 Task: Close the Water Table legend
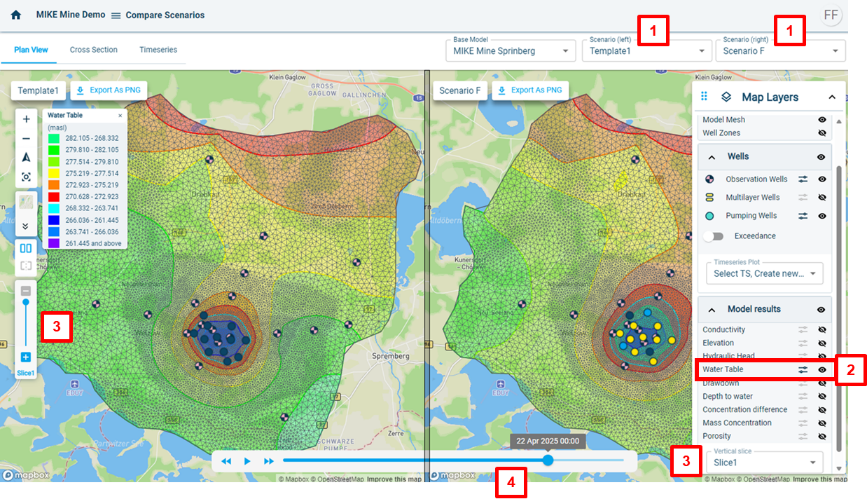tap(120, 116)
